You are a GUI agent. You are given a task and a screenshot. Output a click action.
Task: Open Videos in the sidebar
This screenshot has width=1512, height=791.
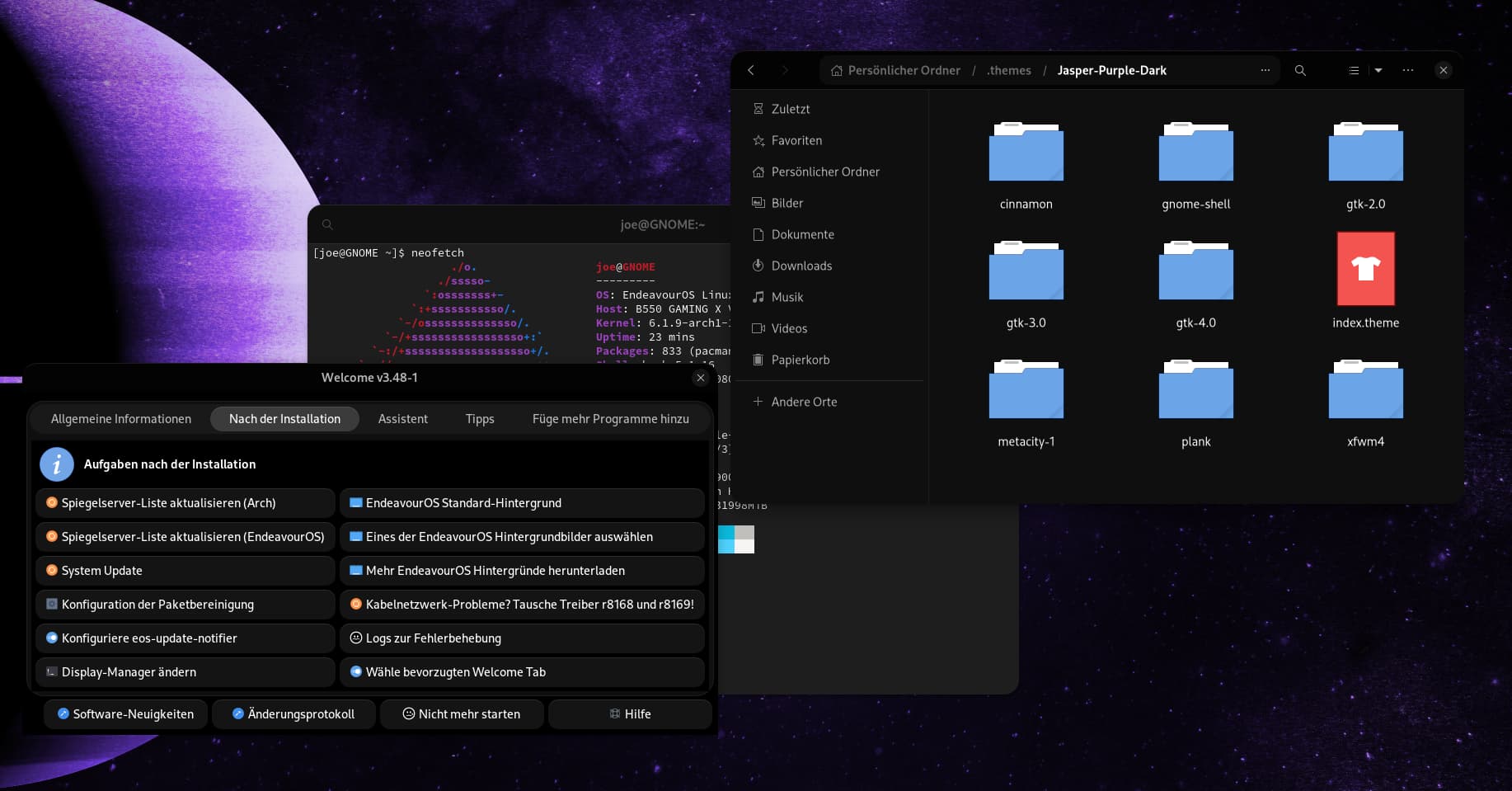829,328
